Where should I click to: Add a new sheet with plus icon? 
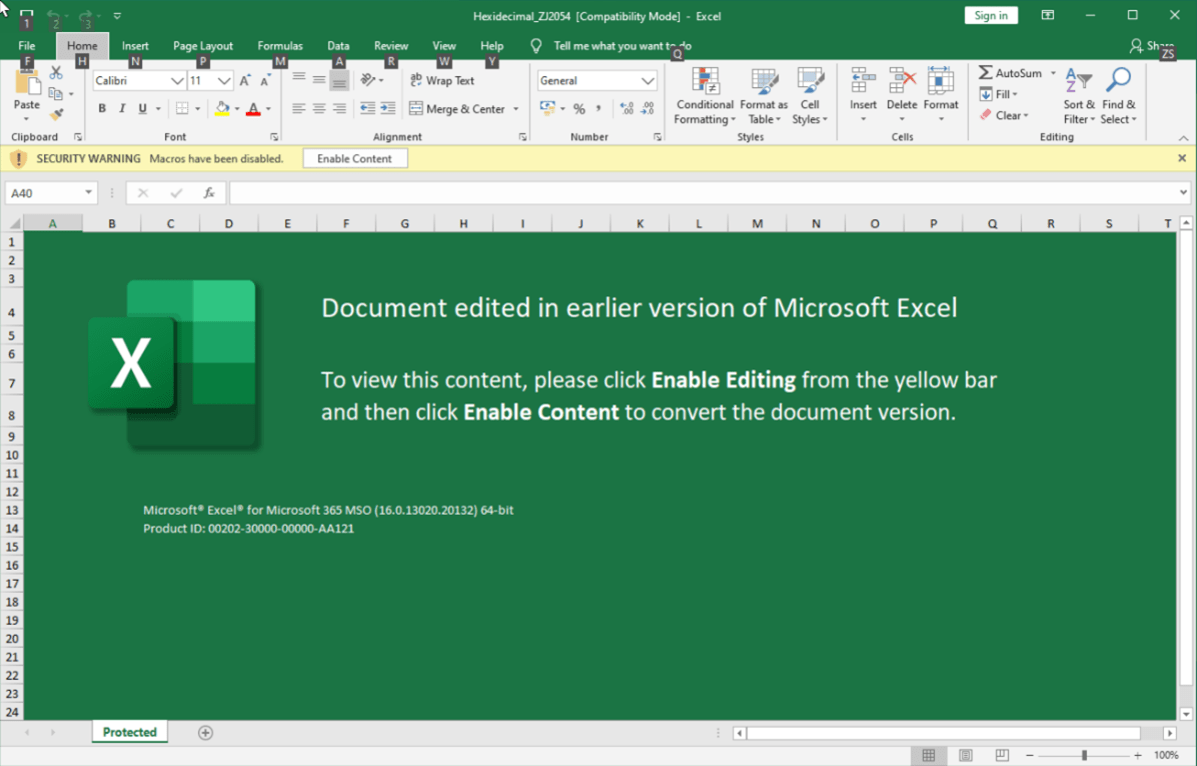(205, 732)
